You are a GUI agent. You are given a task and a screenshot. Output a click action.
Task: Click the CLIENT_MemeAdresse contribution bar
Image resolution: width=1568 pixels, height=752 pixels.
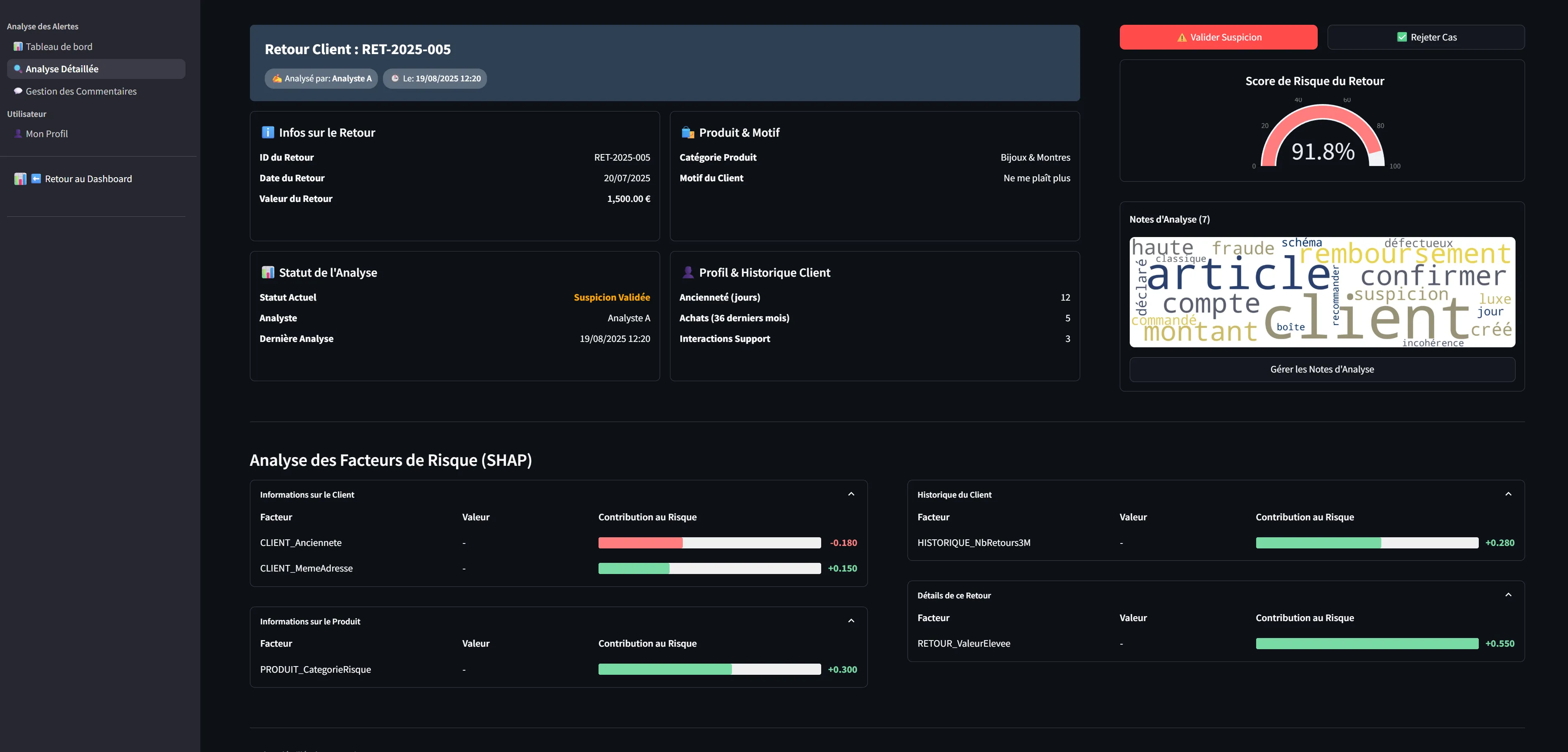pyautogui.click(x=710, y=568)
